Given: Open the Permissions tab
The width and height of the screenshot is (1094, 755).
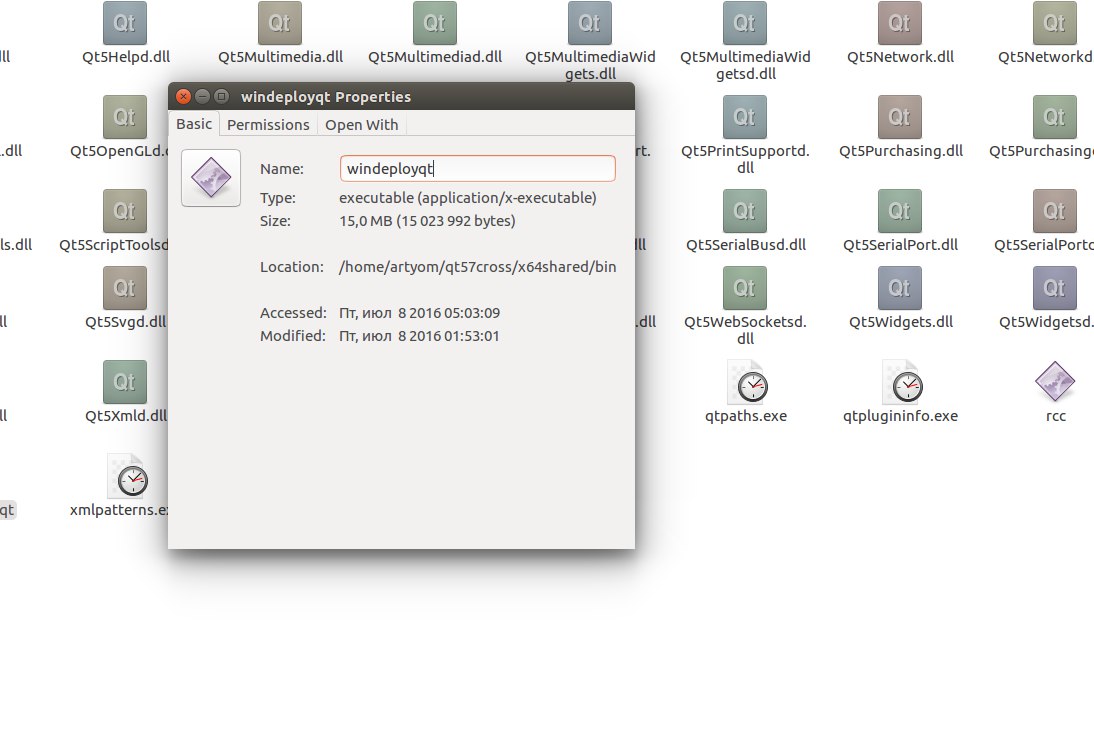Looking at the screenshot, I should click(268, 125).
